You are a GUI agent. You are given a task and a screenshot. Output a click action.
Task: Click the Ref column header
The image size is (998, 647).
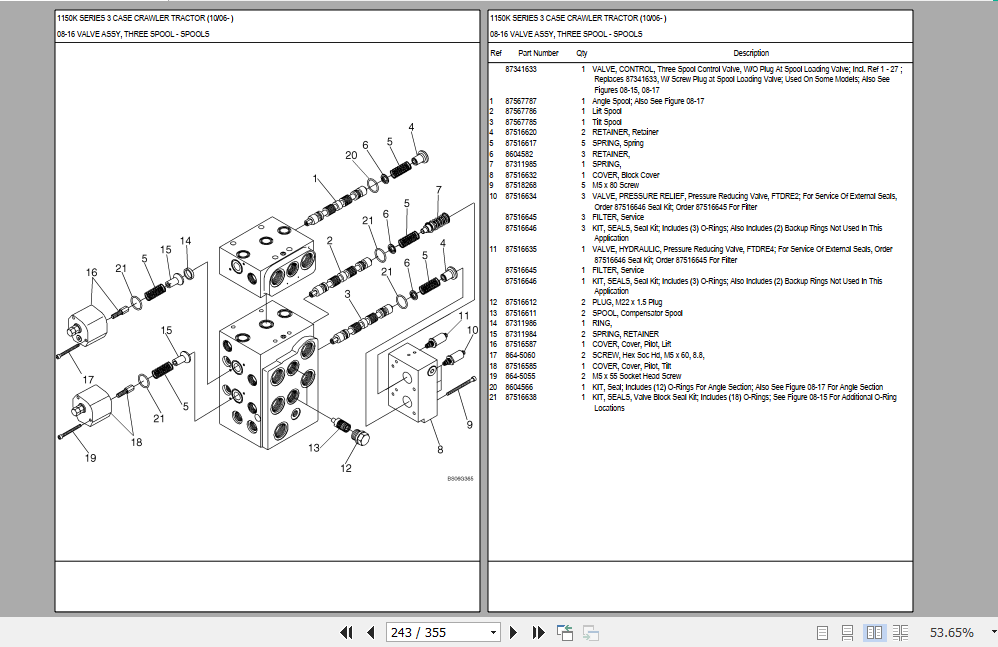[496, 53]
